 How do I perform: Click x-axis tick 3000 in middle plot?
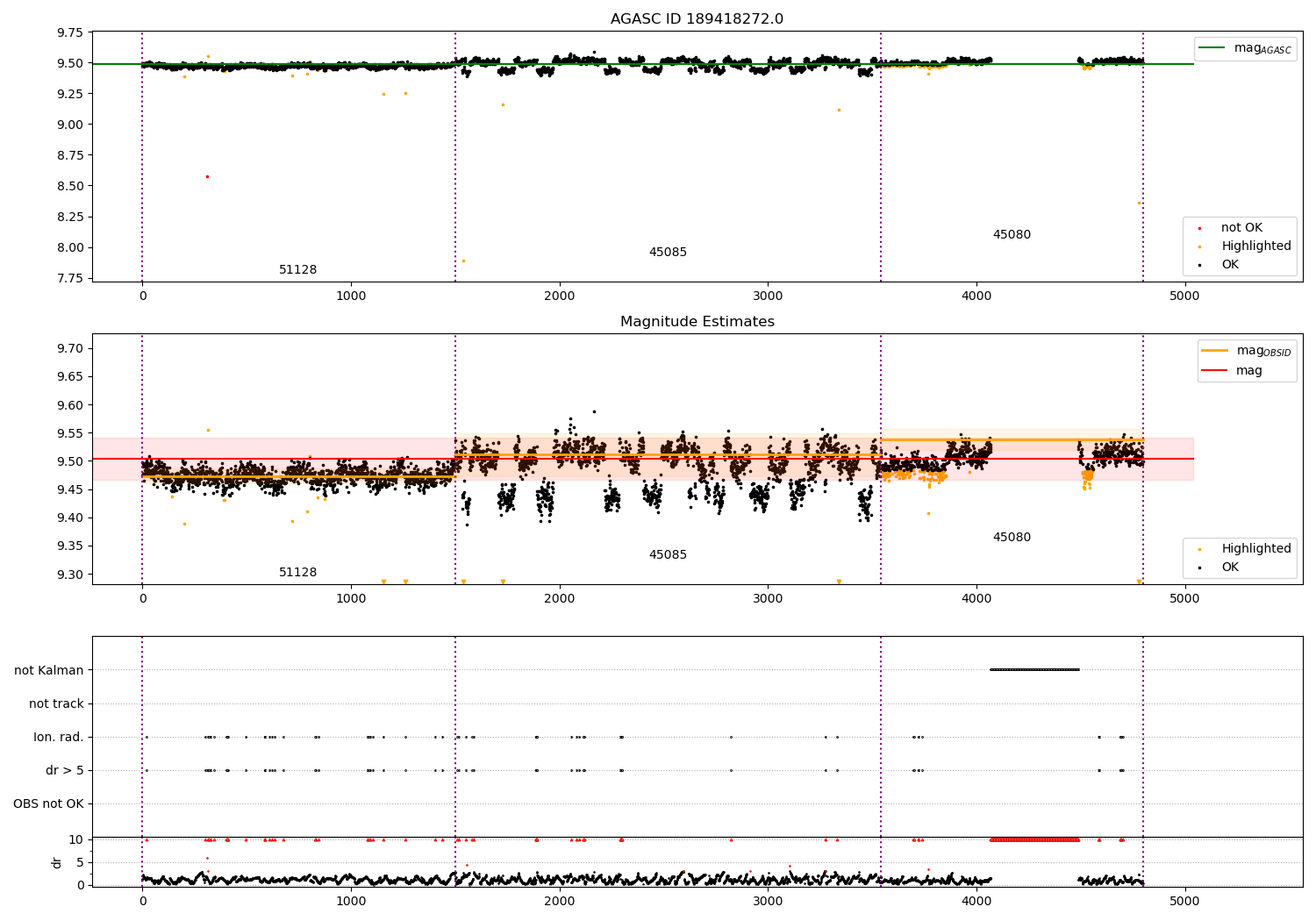pyautogui.click(x=768, y=599)
